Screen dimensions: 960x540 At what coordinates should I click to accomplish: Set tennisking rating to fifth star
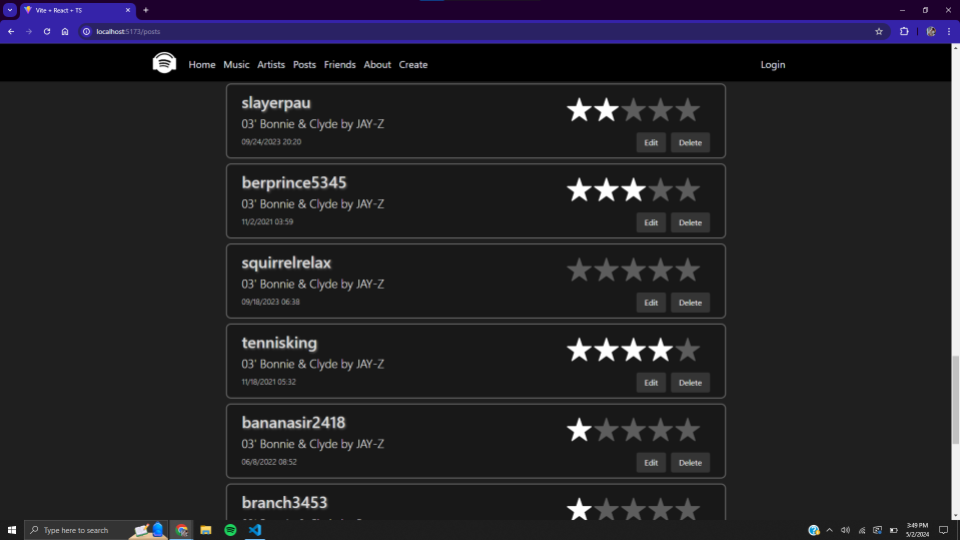click(688, 350)
